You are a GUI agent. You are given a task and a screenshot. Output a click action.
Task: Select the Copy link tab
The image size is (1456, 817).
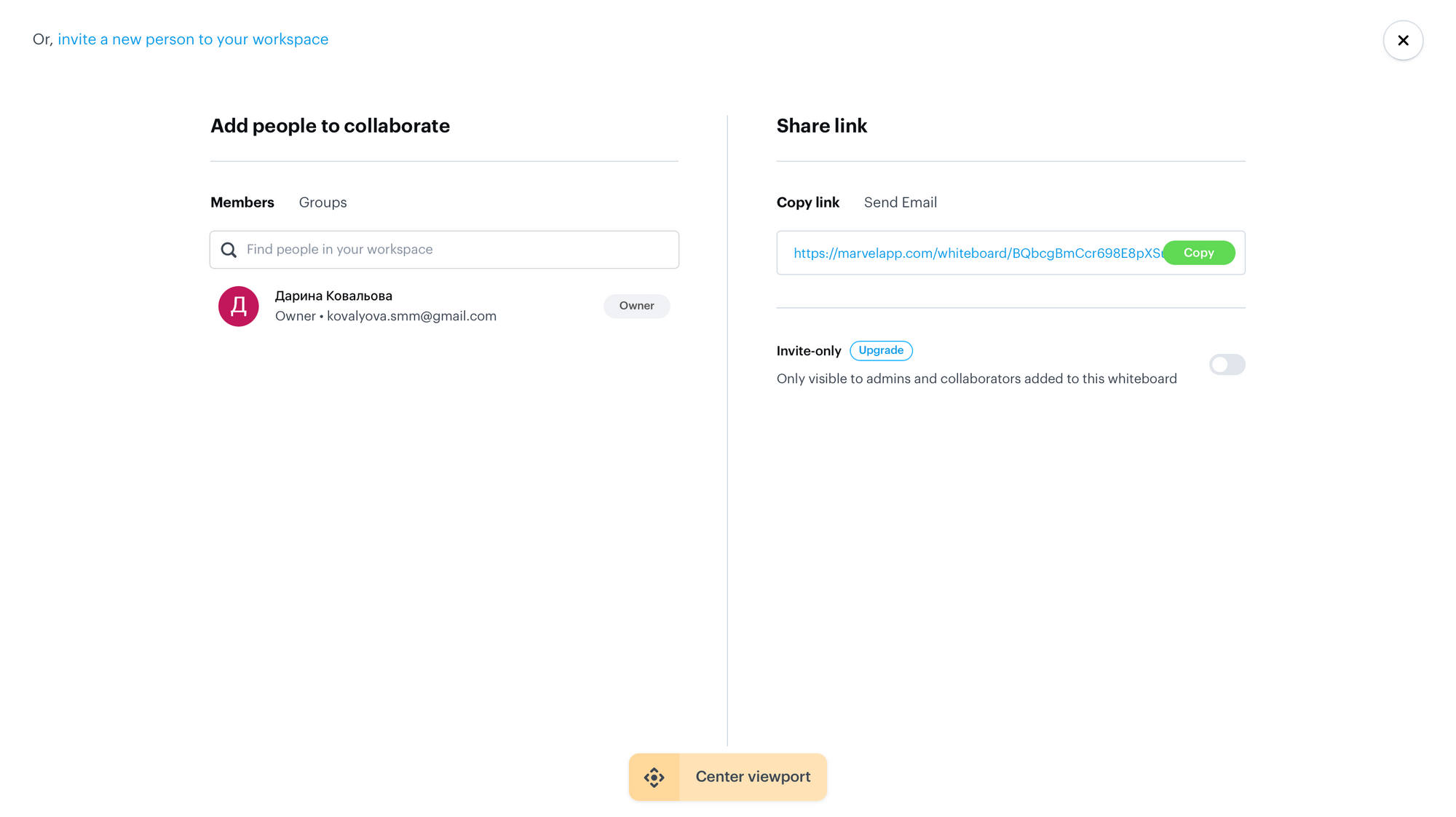tap(807, 202)
